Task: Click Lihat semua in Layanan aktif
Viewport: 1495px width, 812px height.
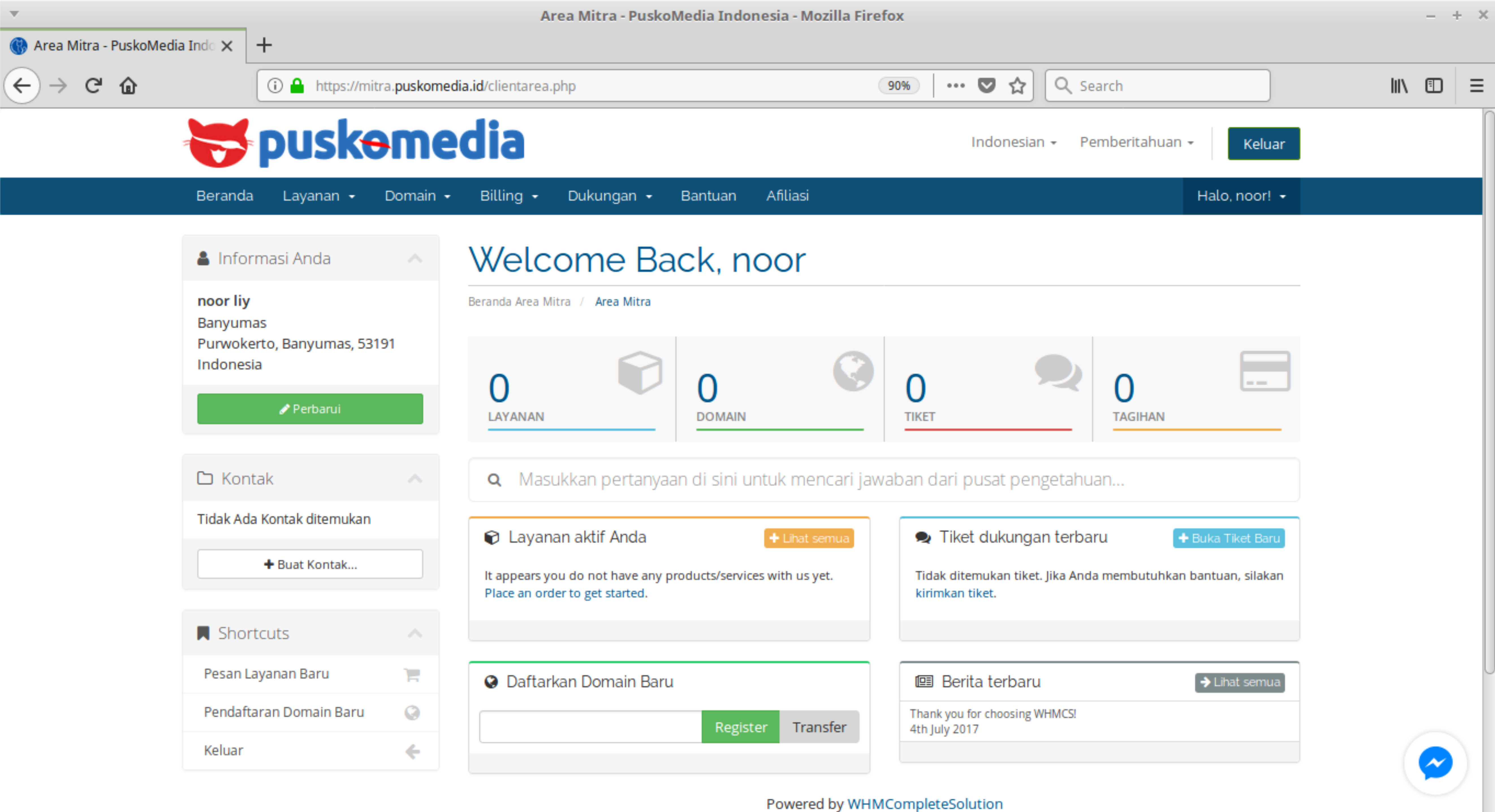Action: point(808,538)
